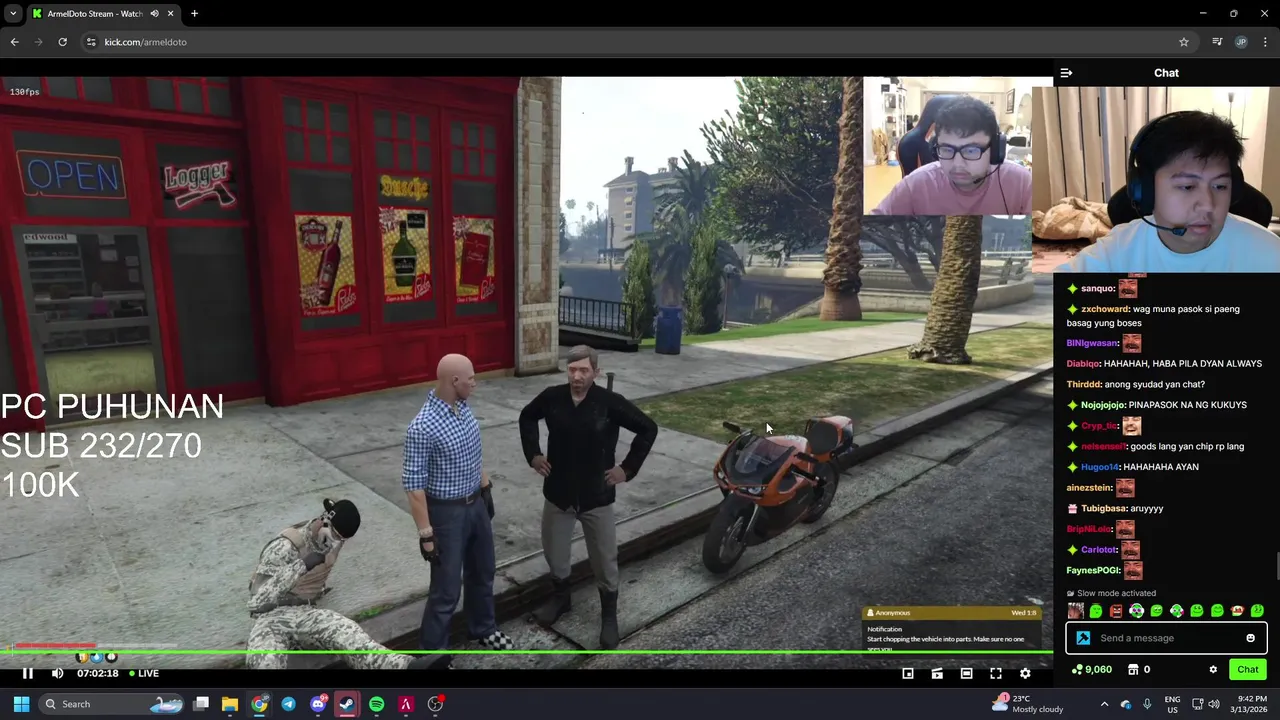Screen dimensions: 1280x720
Task: Click chat message 'anong syudad yan chat?'
Action: (x=1154, y=384)
